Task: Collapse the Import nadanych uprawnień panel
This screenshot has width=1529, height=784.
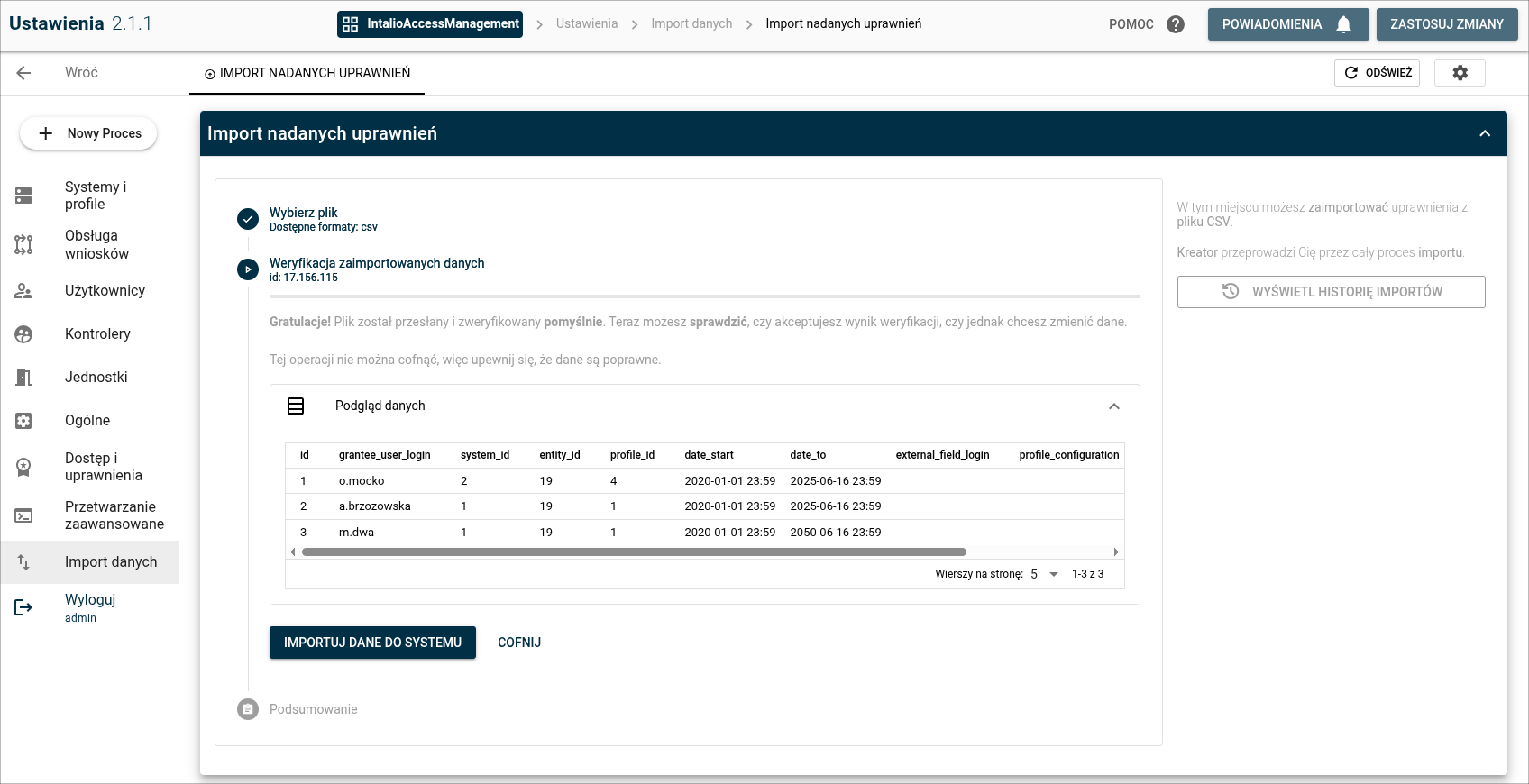Action: point(1485,133)
